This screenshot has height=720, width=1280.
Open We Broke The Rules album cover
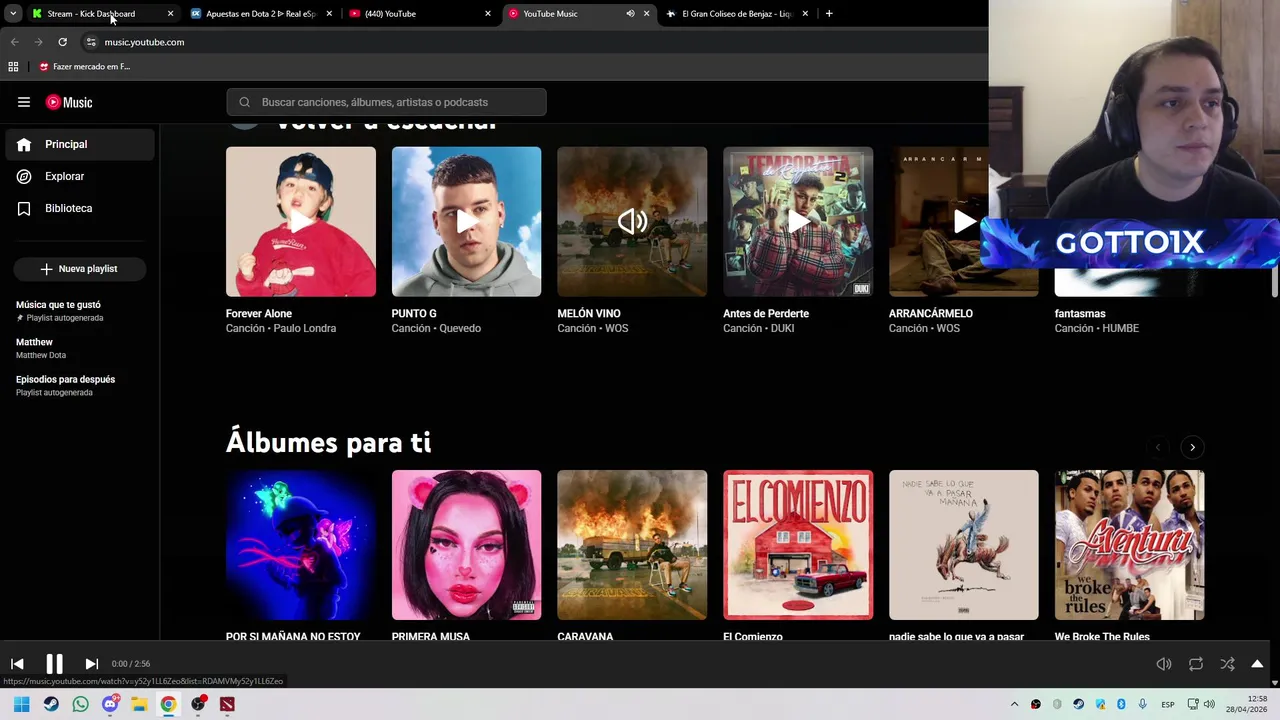1130,545
